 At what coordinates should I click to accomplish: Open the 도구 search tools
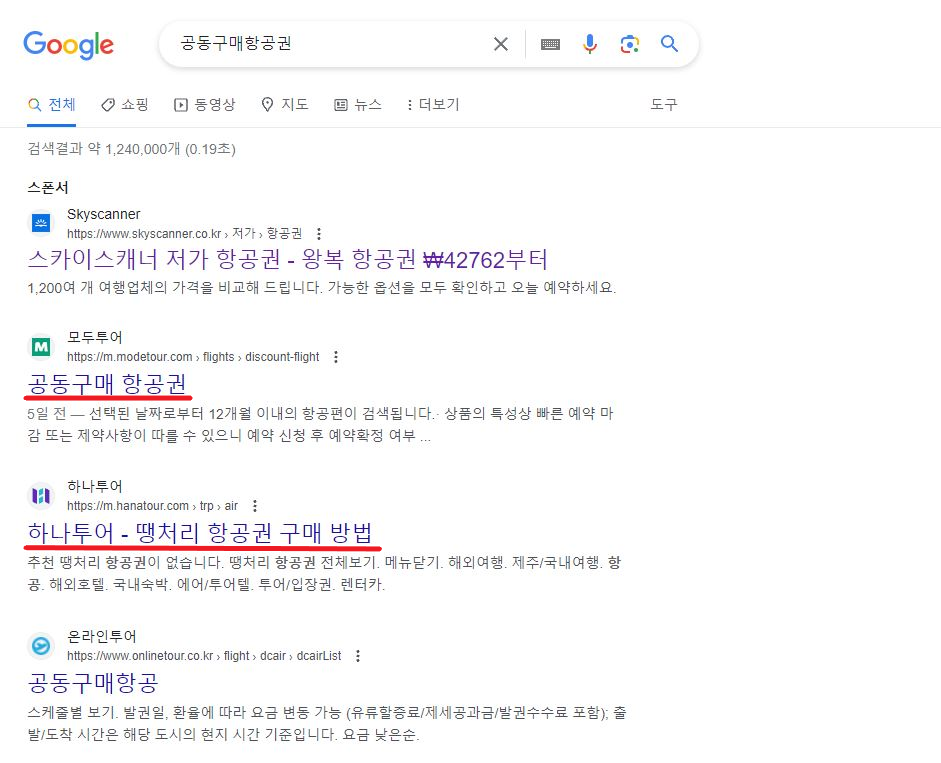point(664,104)
